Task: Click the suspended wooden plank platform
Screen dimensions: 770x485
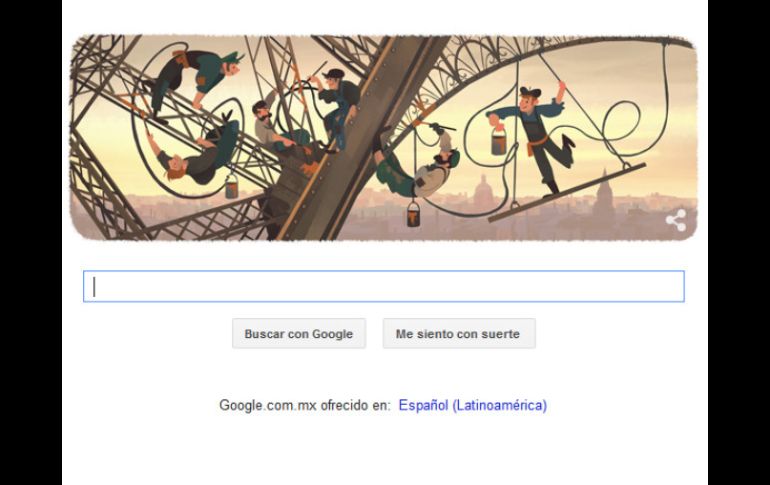Action: [x=566, y=192]
